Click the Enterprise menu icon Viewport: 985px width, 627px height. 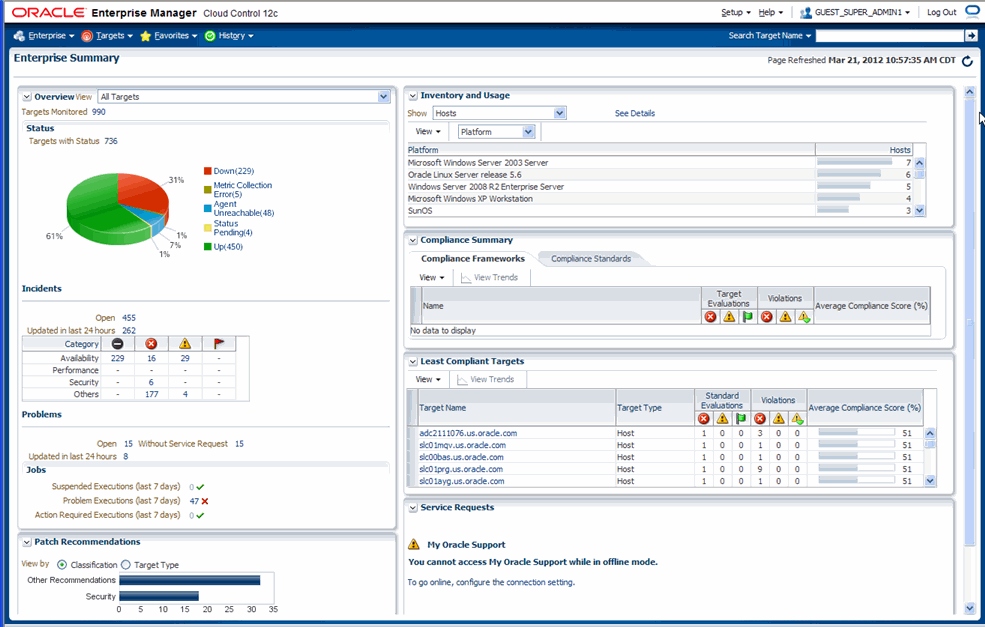click(19, 36)
